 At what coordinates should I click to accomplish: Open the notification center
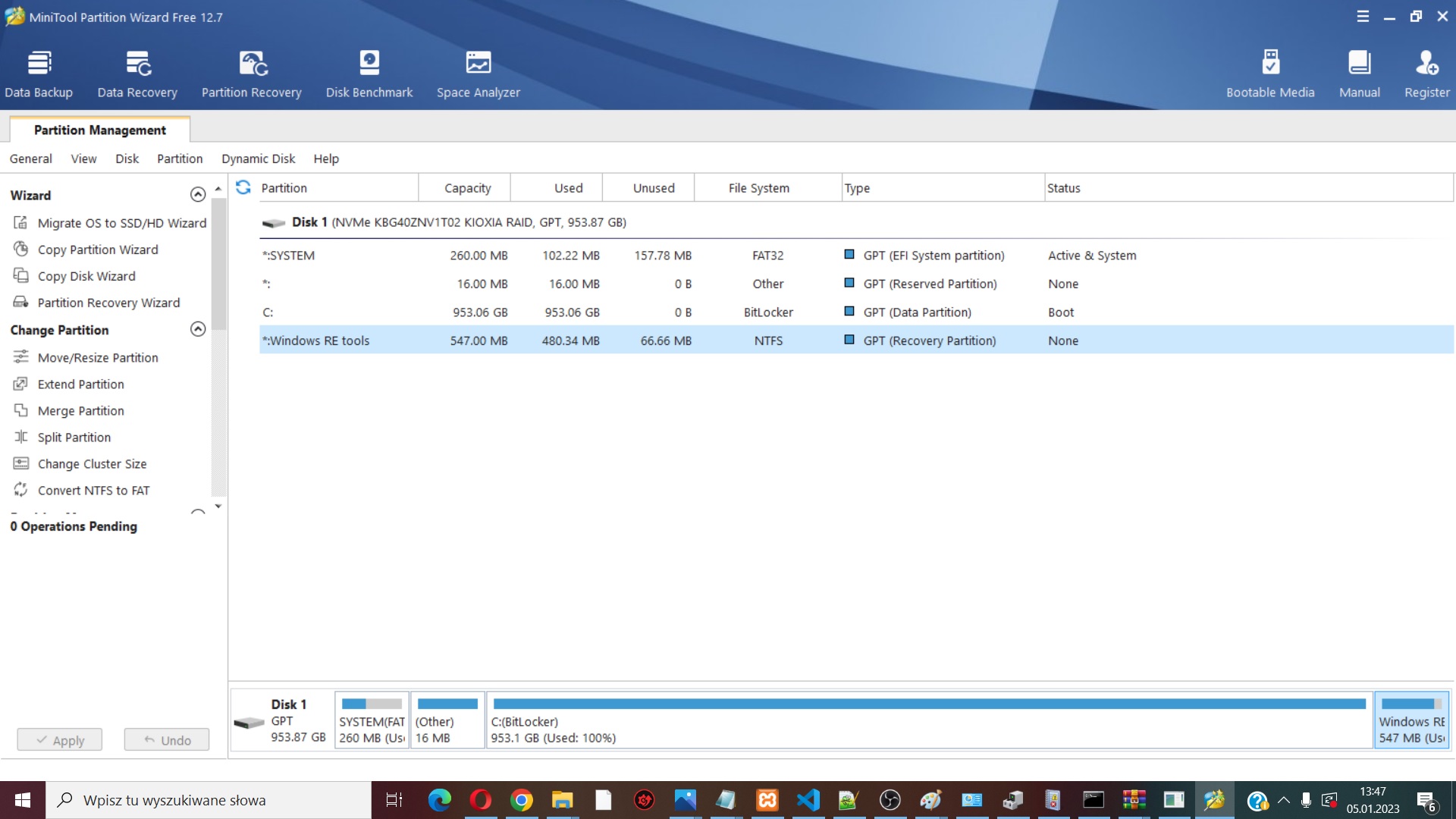1426,800
